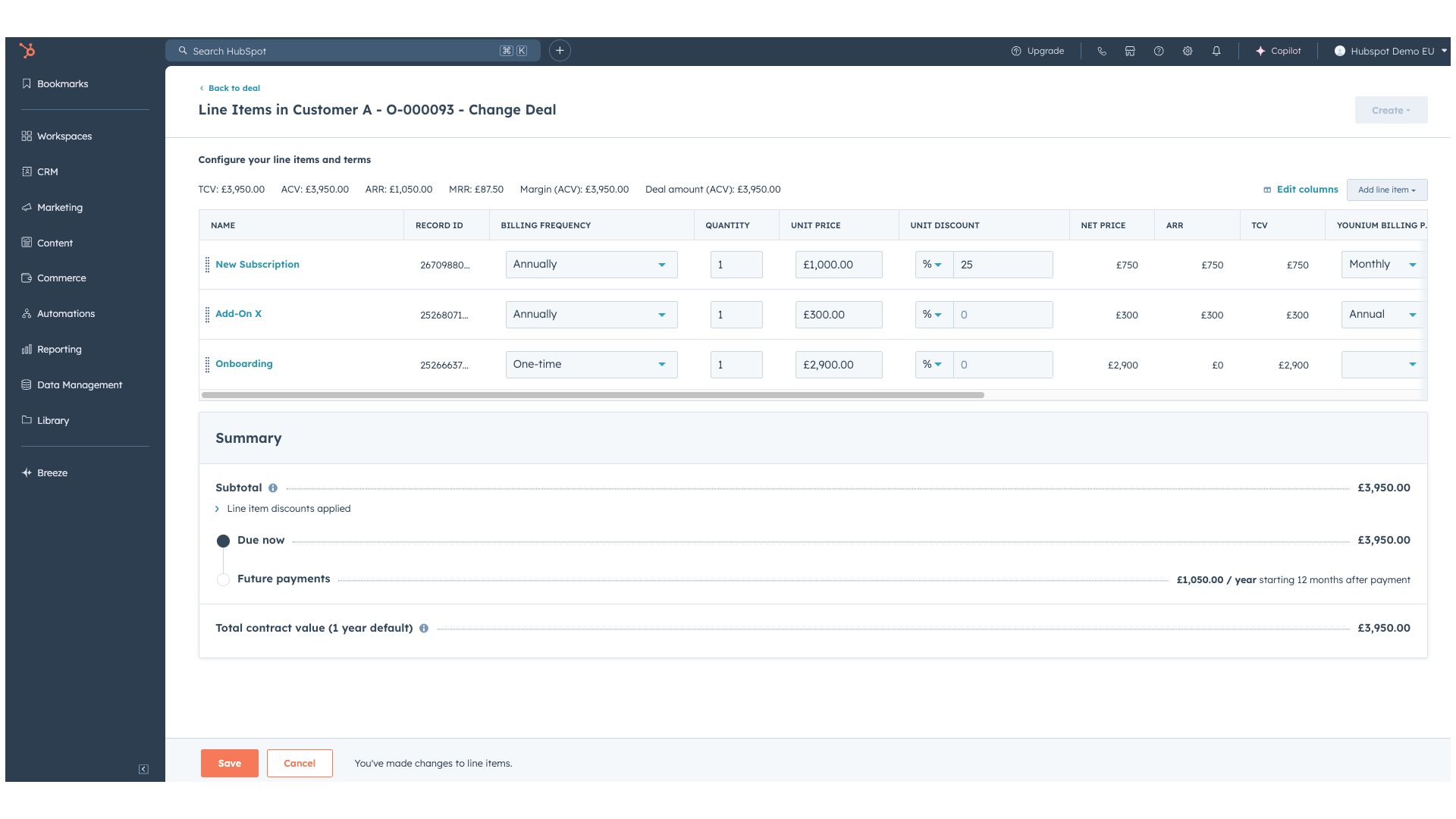
Task: Click the table horizontal scrollbar
Action: click(592, 395)
